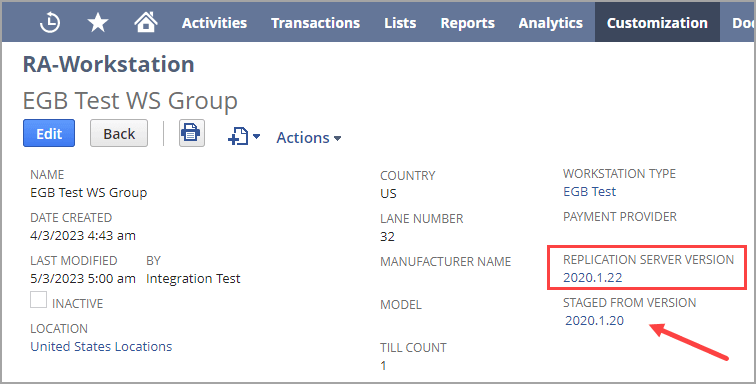The height and width of the screenshot is (384, 756).
Task: Open the Activities menu
Action: click(x=214, y=23)
